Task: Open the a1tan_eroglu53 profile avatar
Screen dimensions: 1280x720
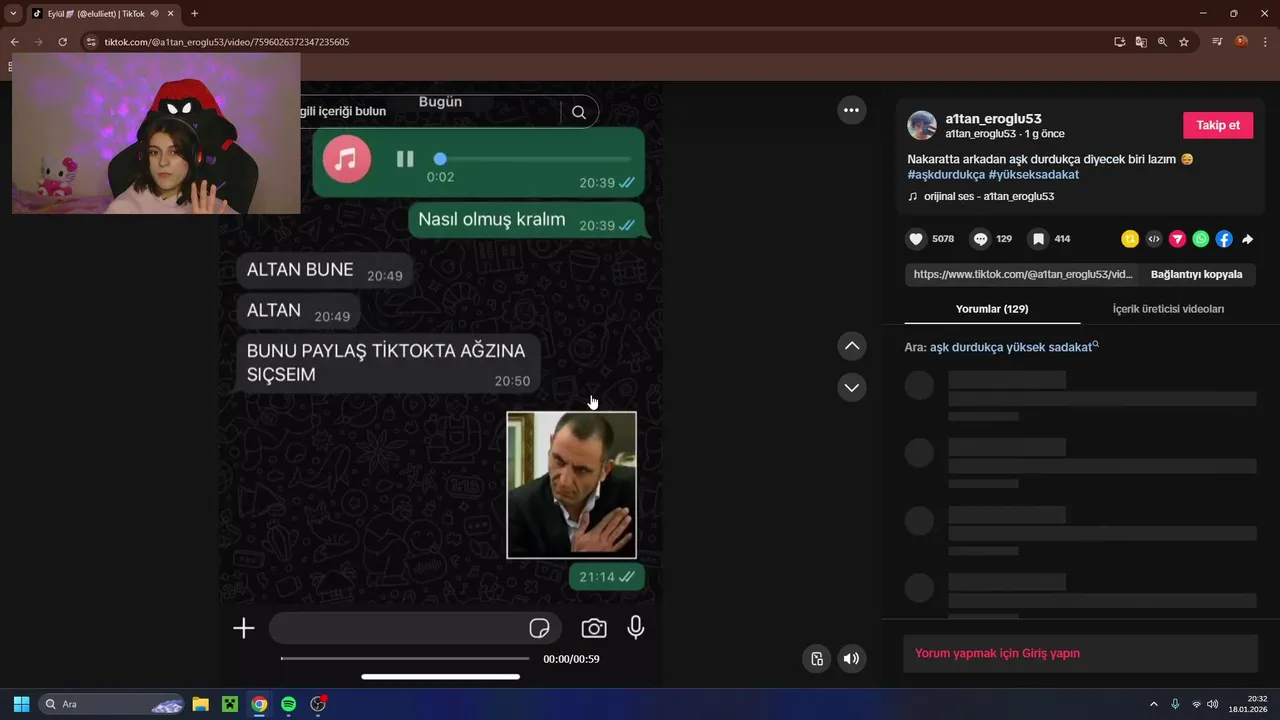Action: pos(922,125)
